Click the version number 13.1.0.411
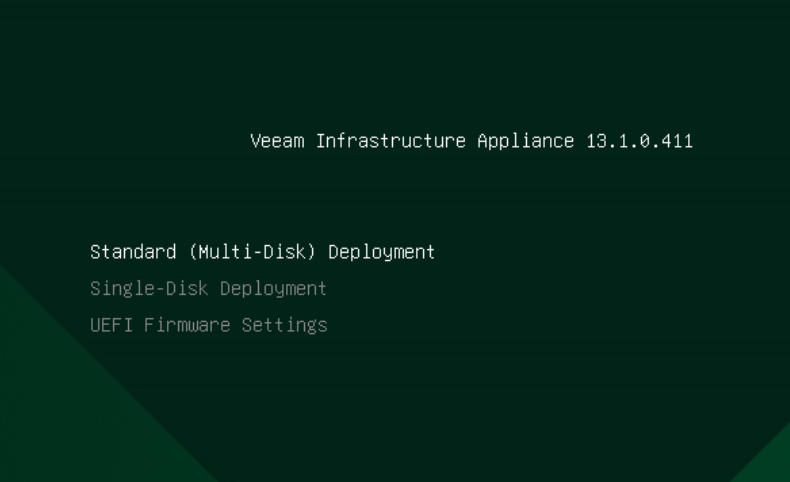Viewport: 790px width, 482px height. point(640,141)
